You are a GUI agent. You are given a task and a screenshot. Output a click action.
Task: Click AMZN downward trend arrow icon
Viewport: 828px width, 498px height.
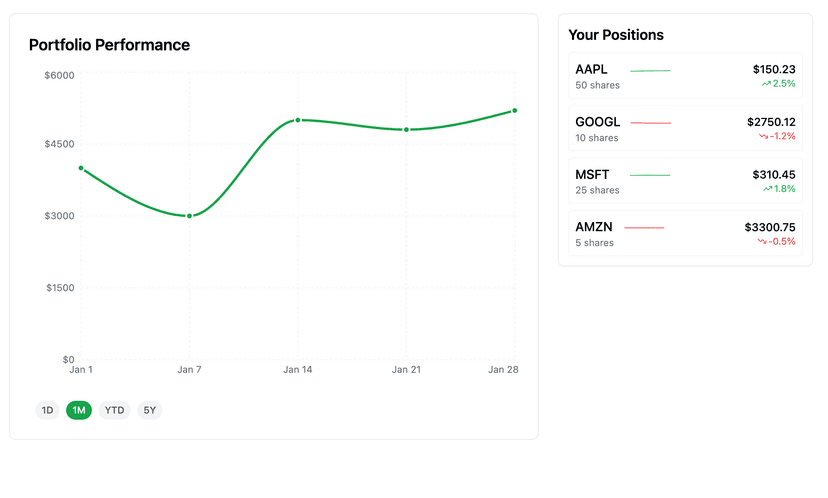click(x=763, y=241)
